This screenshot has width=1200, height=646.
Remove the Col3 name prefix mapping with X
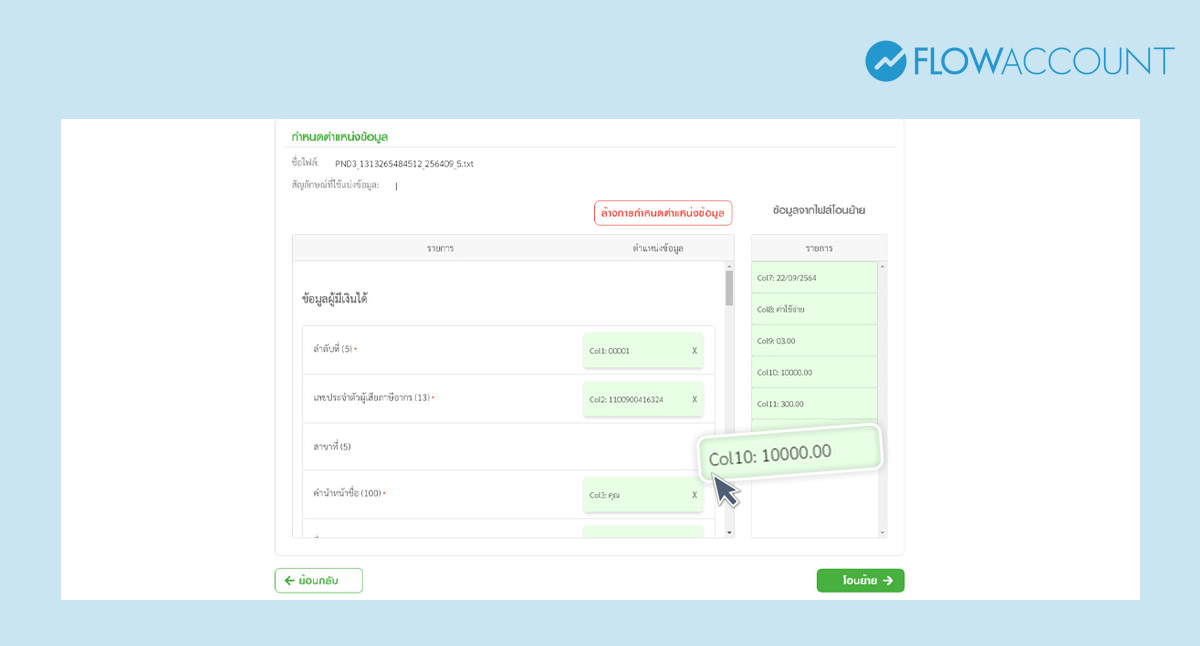(694, 495)
